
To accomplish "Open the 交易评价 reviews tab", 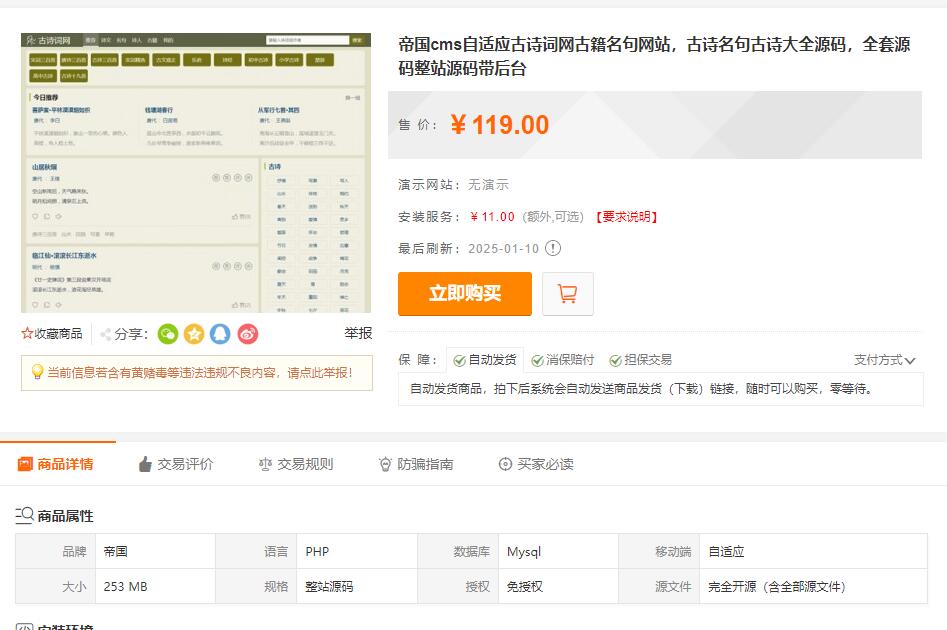I will 176,464.
